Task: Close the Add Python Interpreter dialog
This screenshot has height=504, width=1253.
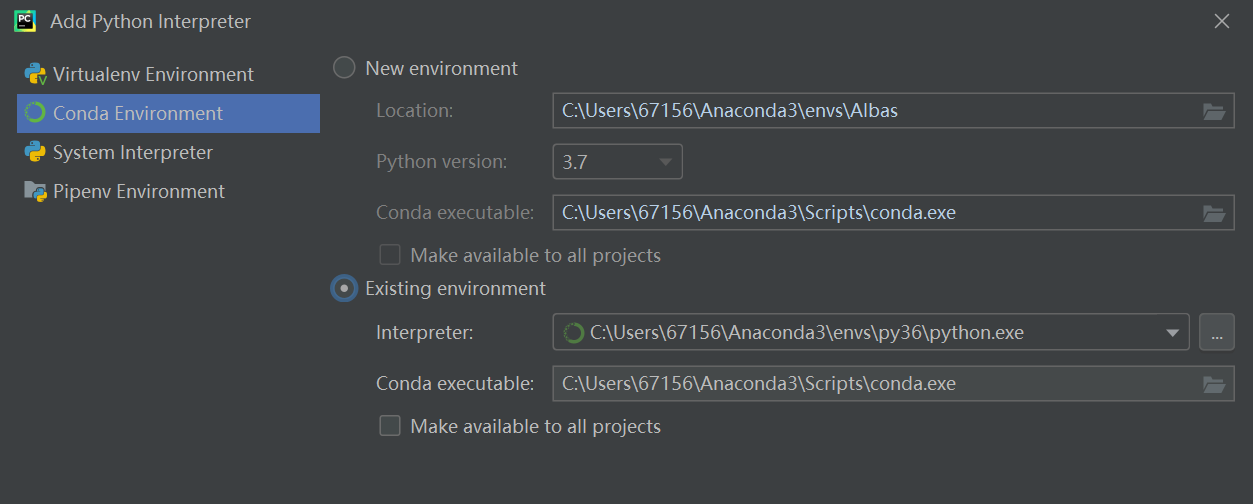Action: point(1222,21)
